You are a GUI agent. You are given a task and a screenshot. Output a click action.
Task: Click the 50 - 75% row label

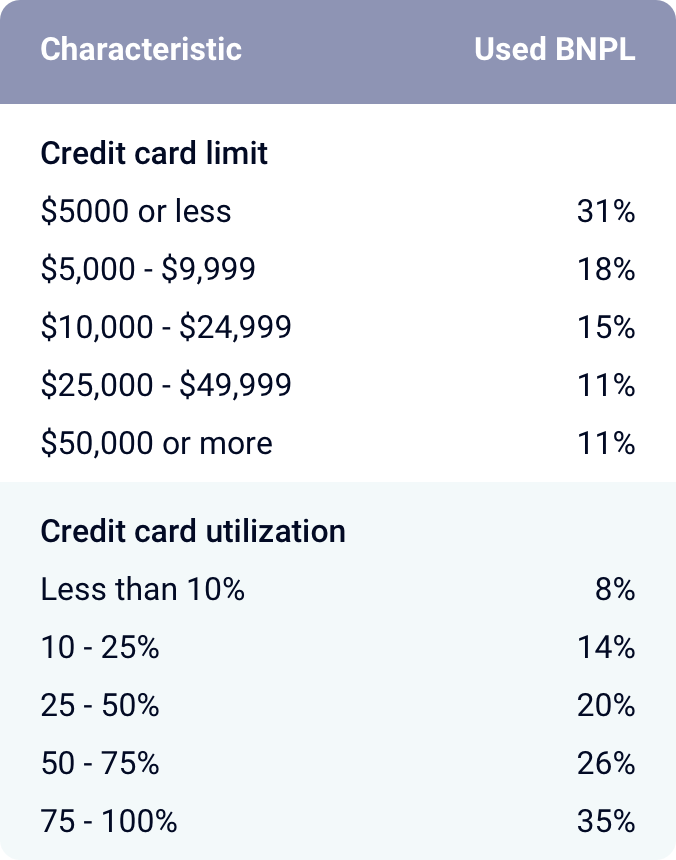pos(100,764)
